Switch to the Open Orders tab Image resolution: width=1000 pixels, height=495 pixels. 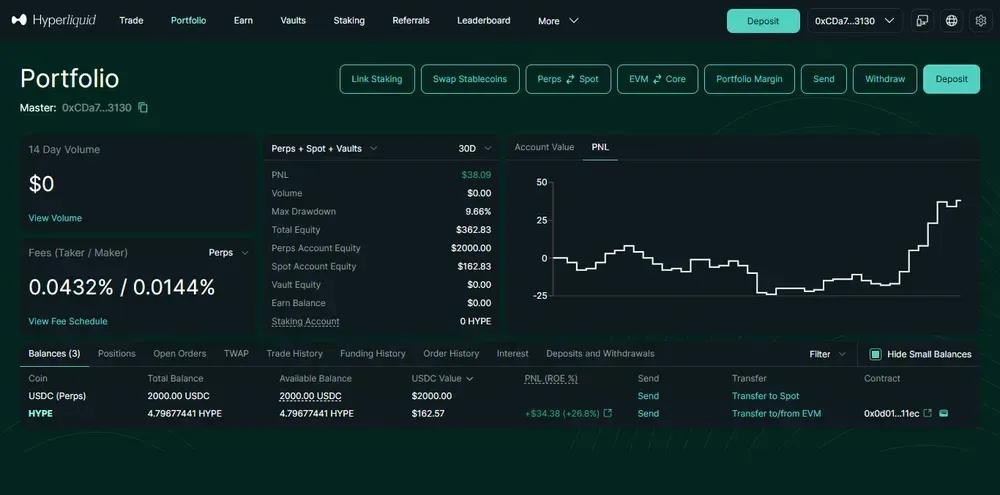tap(179, 353)
